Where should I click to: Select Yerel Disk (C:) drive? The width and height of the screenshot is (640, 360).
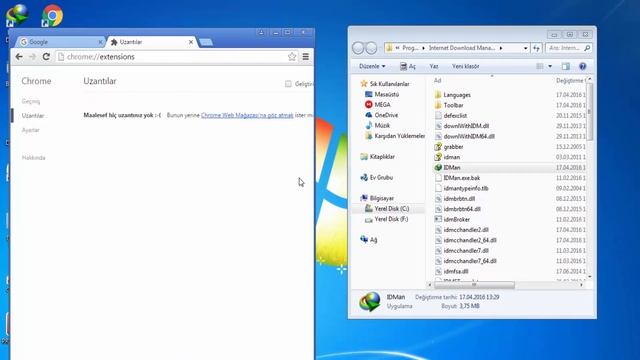(387, 209)
